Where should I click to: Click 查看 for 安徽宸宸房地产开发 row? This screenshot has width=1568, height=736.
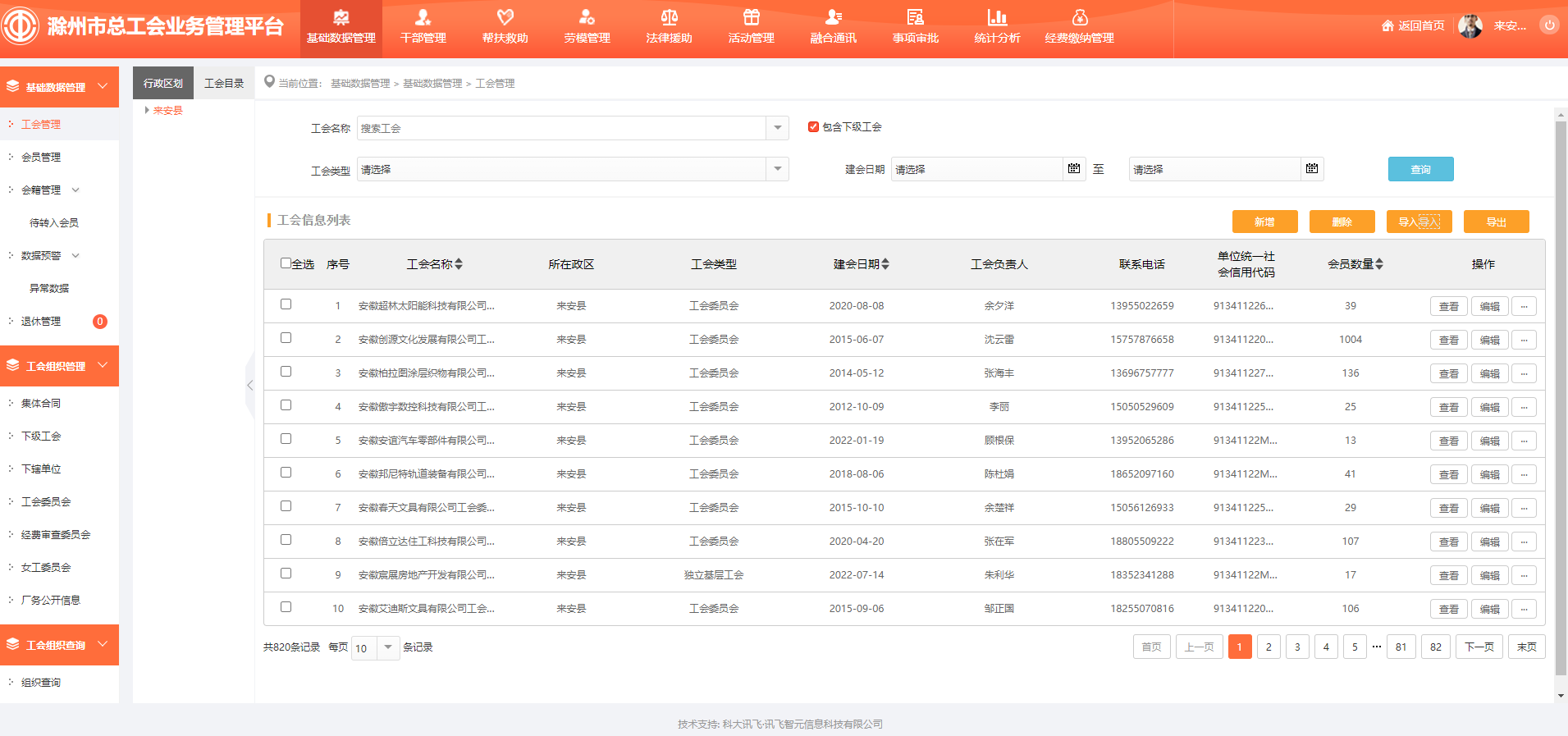[x=1448, y=575]
